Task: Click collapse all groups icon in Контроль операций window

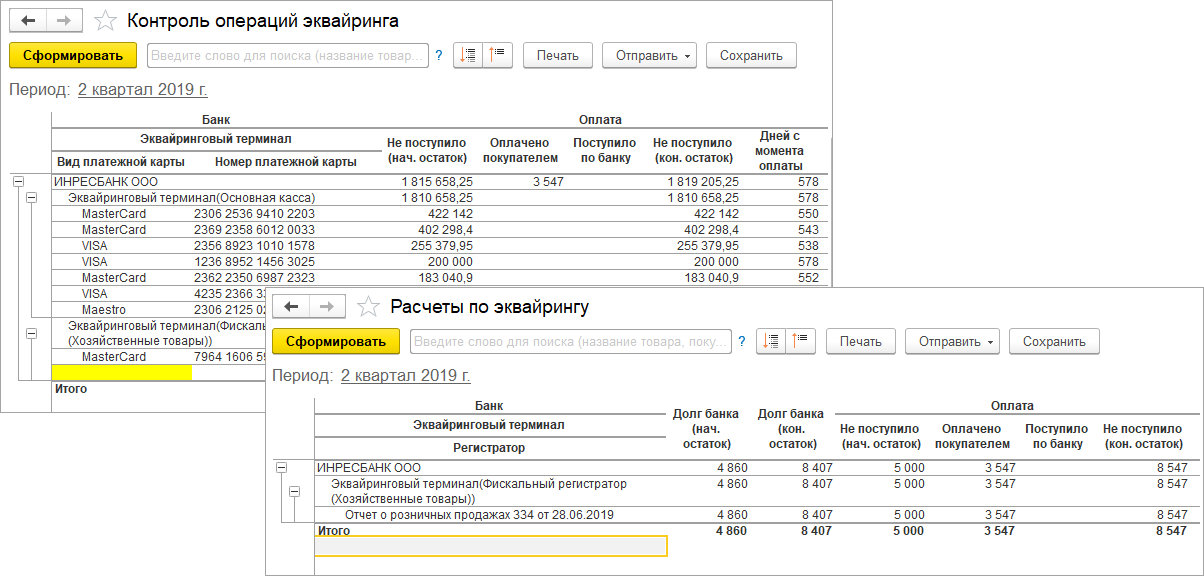Action: pos(497,55)
